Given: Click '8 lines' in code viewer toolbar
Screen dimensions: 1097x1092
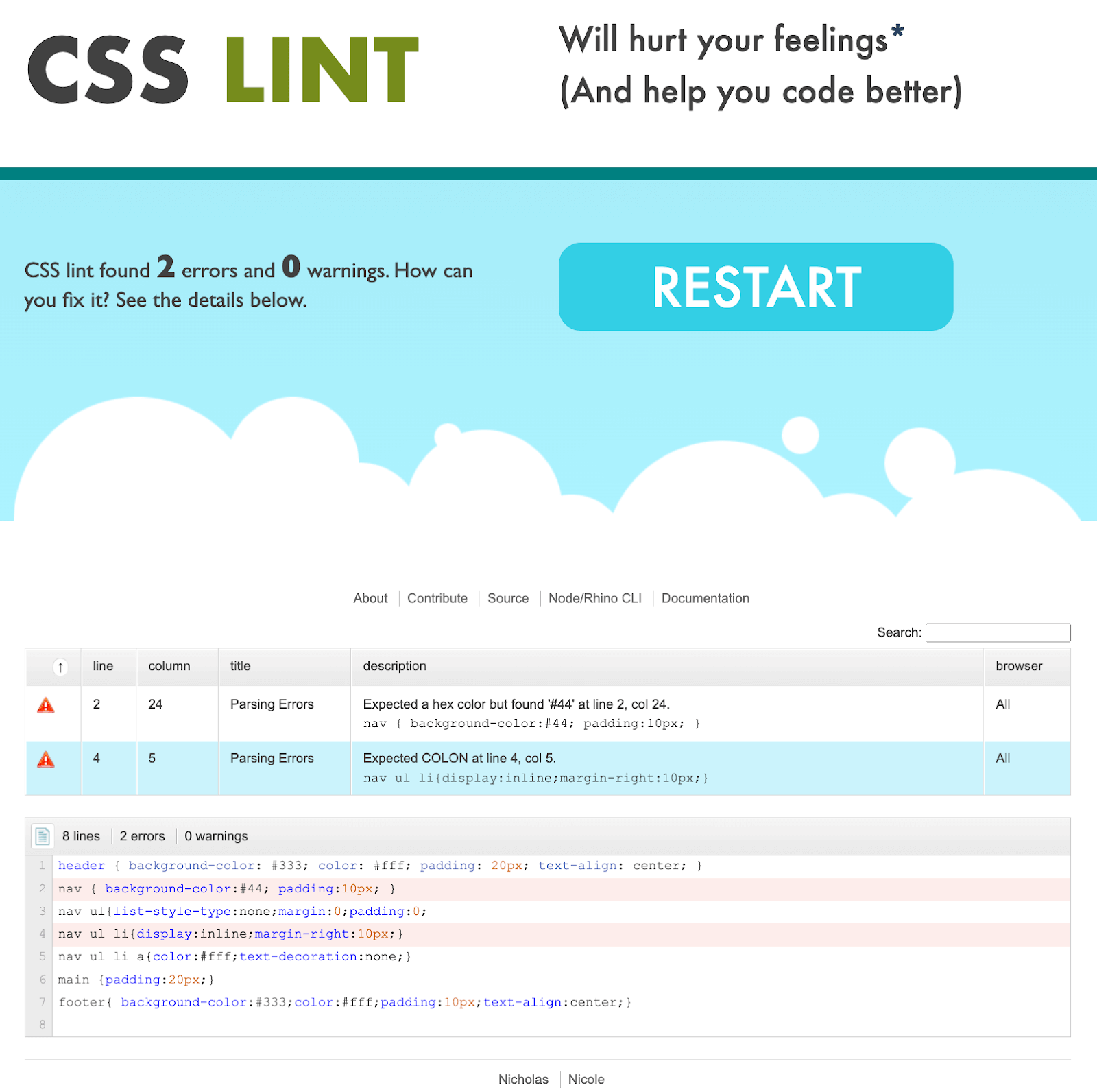Looking at the screenshot, I should [81, 836].
